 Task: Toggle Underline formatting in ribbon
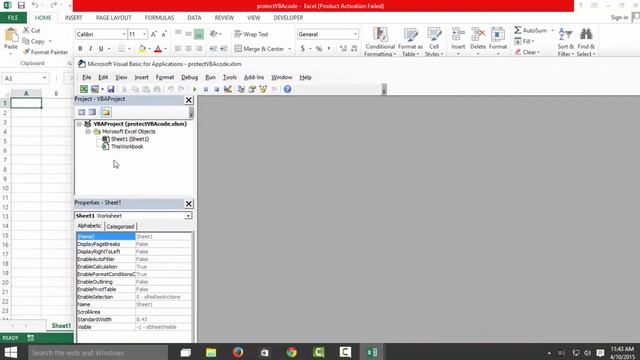[101, 49]
